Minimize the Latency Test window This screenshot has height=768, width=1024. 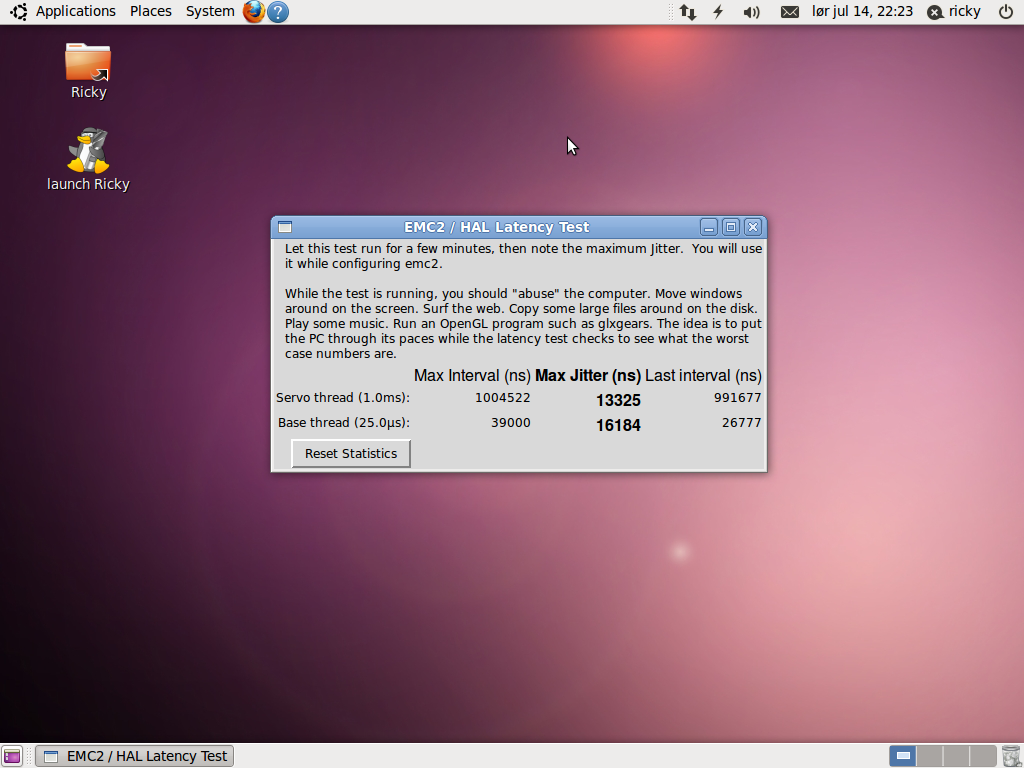click(x=709, y=227)
